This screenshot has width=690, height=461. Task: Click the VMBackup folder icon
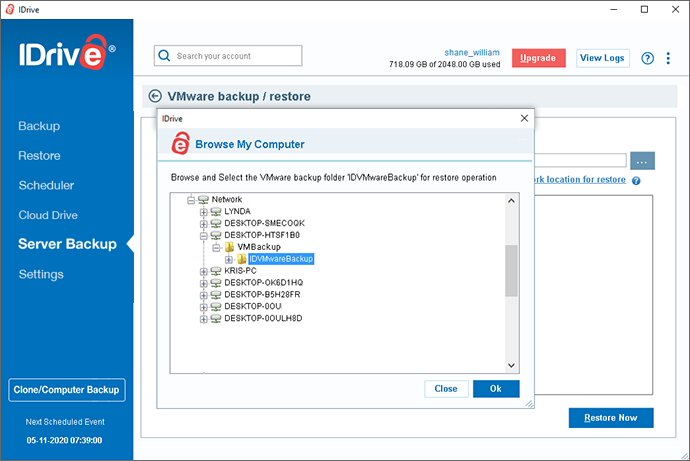click(229, 247)
